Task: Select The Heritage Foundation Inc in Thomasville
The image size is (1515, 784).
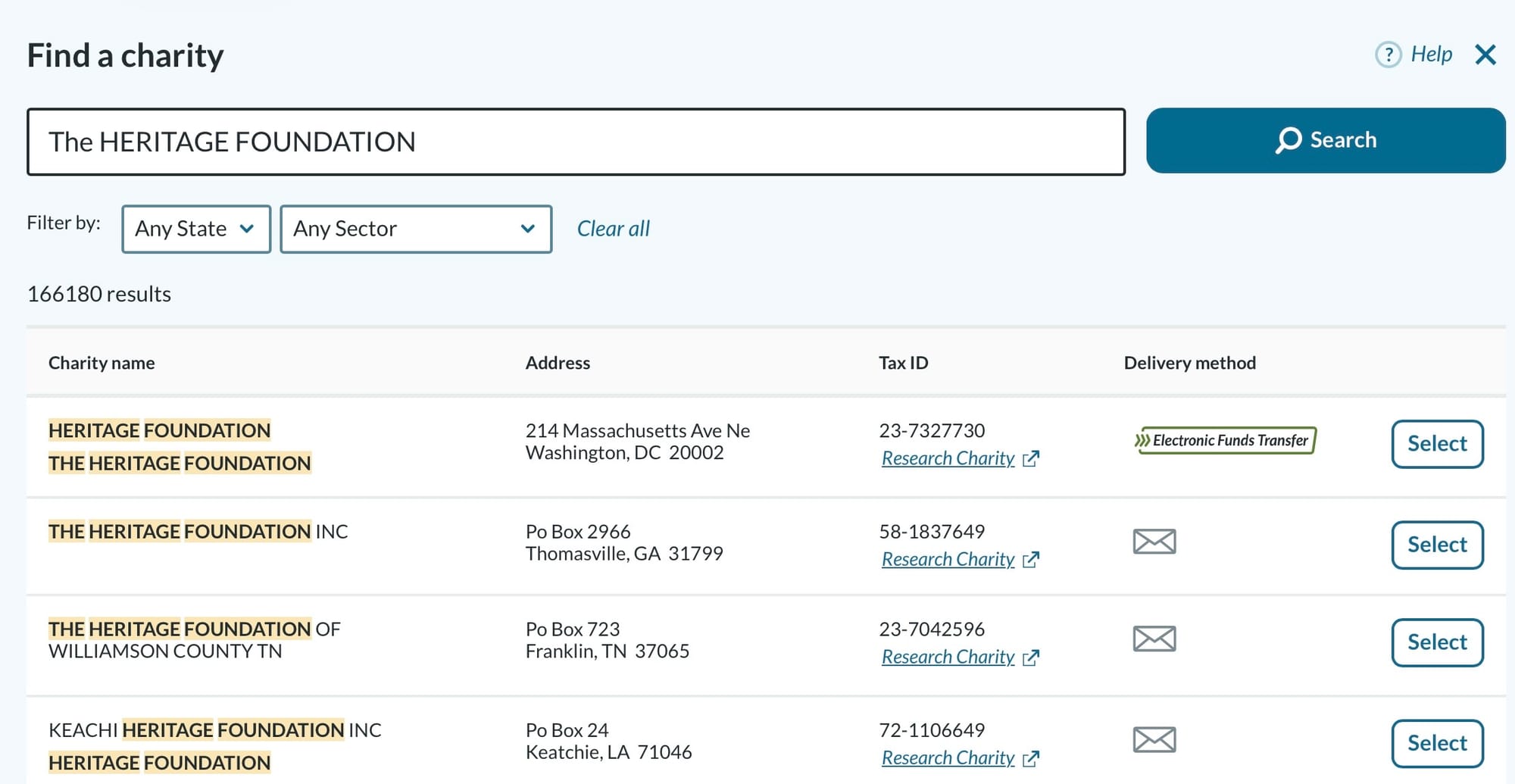Action: click(x=1437, y=545)
